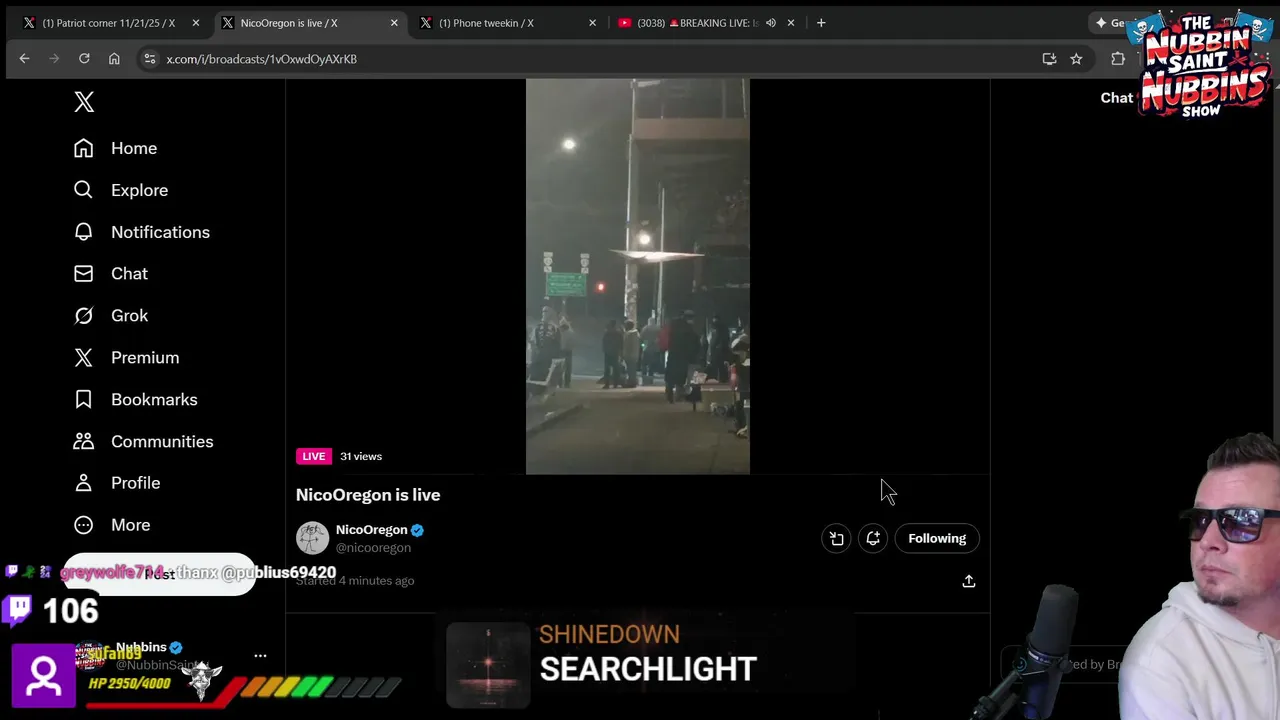Click the address bar URL field

click(600, 59)
